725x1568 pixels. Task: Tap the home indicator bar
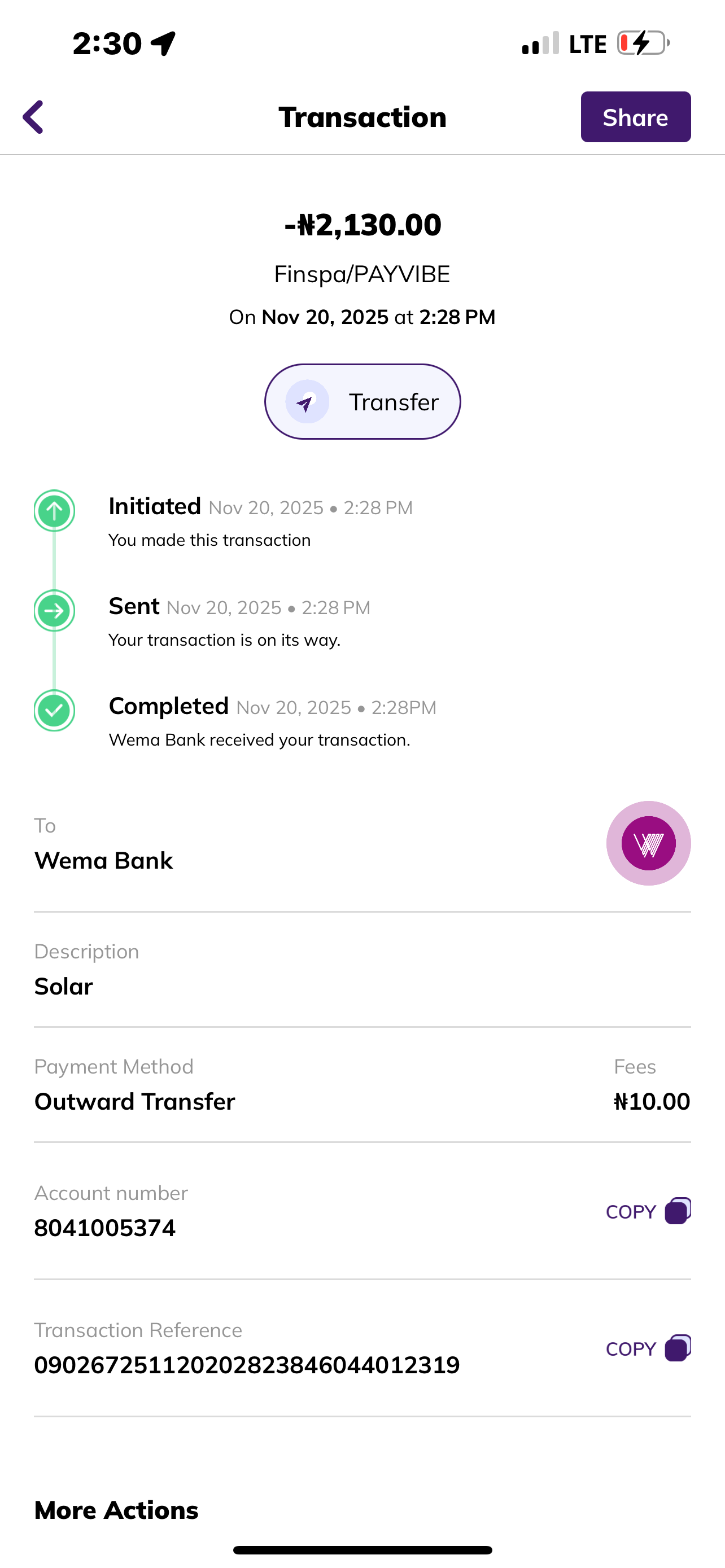click(362, 1550)
